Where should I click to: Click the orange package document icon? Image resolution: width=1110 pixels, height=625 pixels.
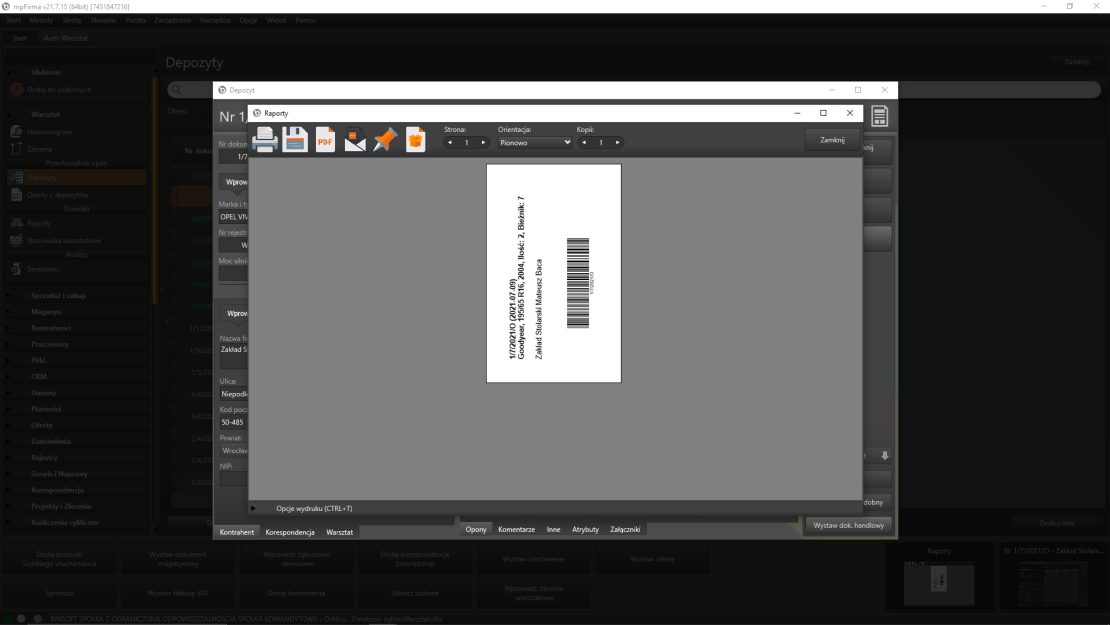[x=416, y=139]
